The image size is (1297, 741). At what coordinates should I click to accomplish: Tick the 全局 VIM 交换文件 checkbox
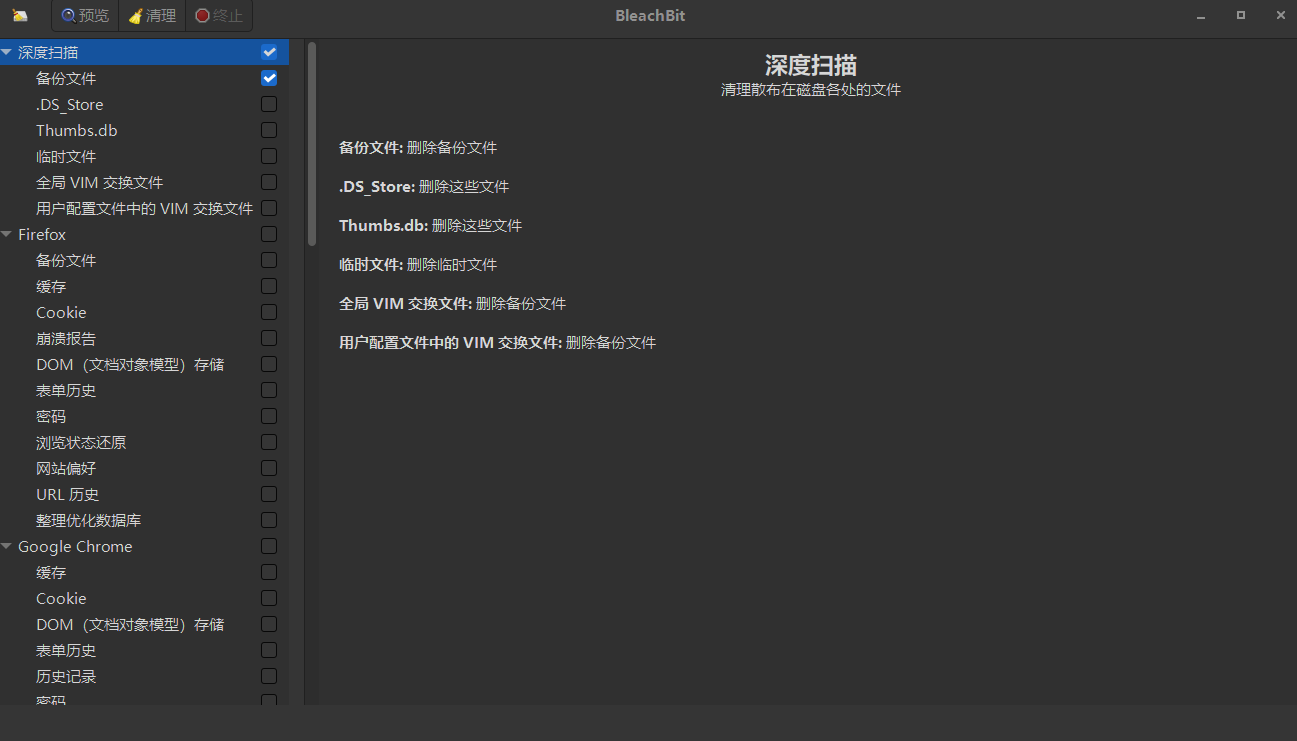tap(269, 182)
